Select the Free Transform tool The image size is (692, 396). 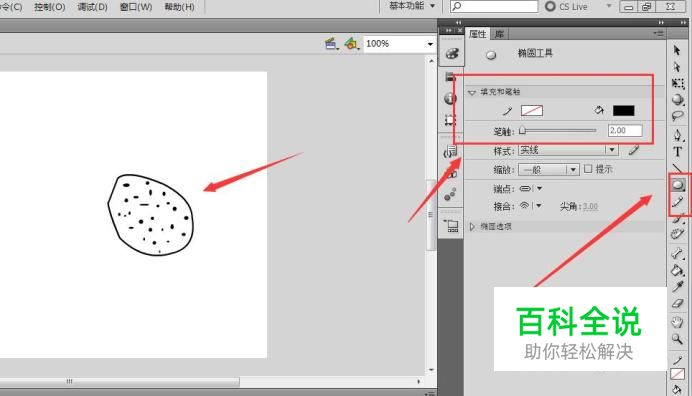click(677, 83)
